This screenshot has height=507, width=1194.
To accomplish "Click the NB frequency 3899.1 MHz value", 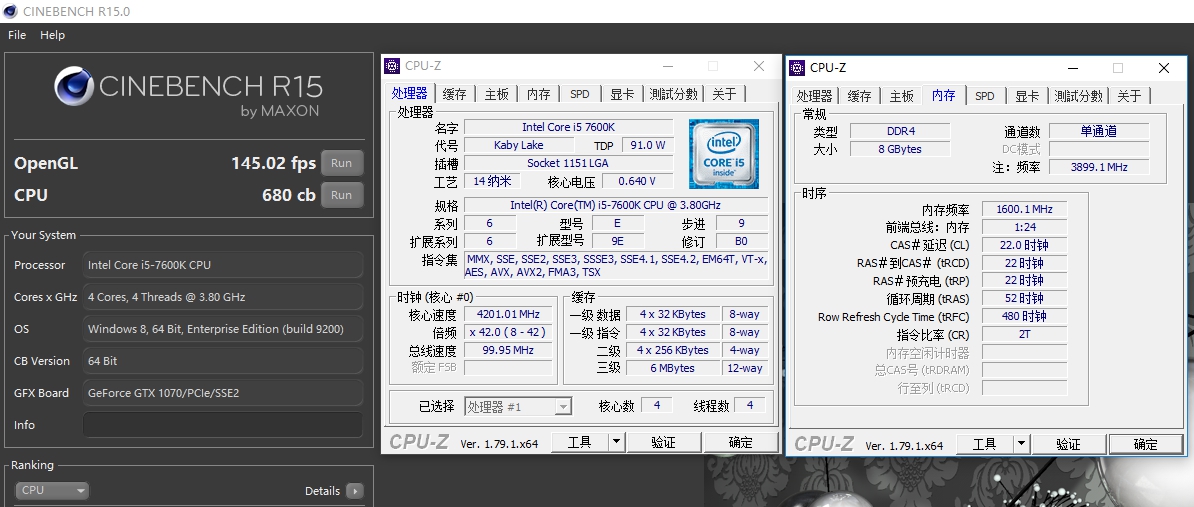I will 1099,167.
